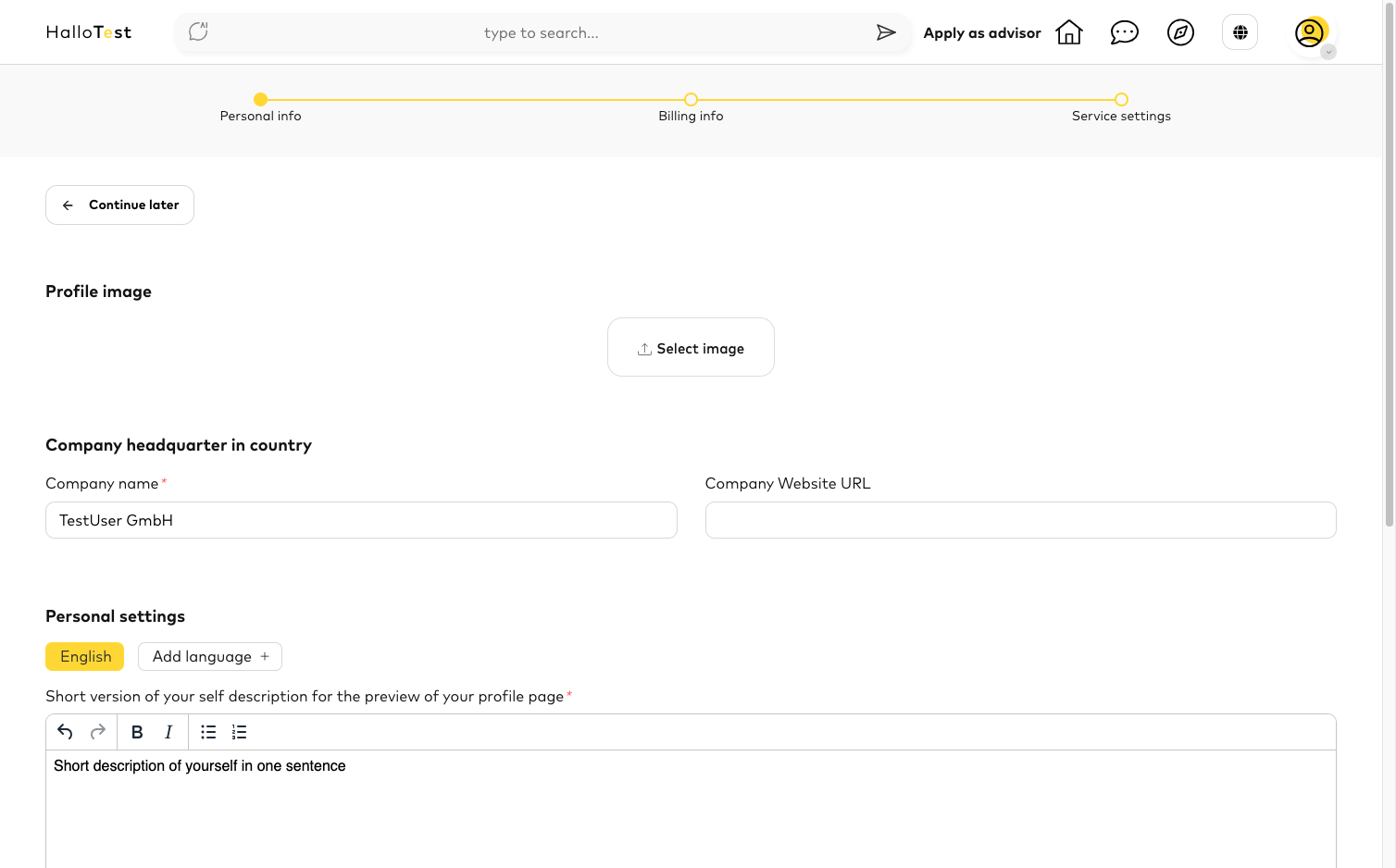The image size is (1396, 868).
Task: Go to the Personal info step
Action: (x=260, y=107)
